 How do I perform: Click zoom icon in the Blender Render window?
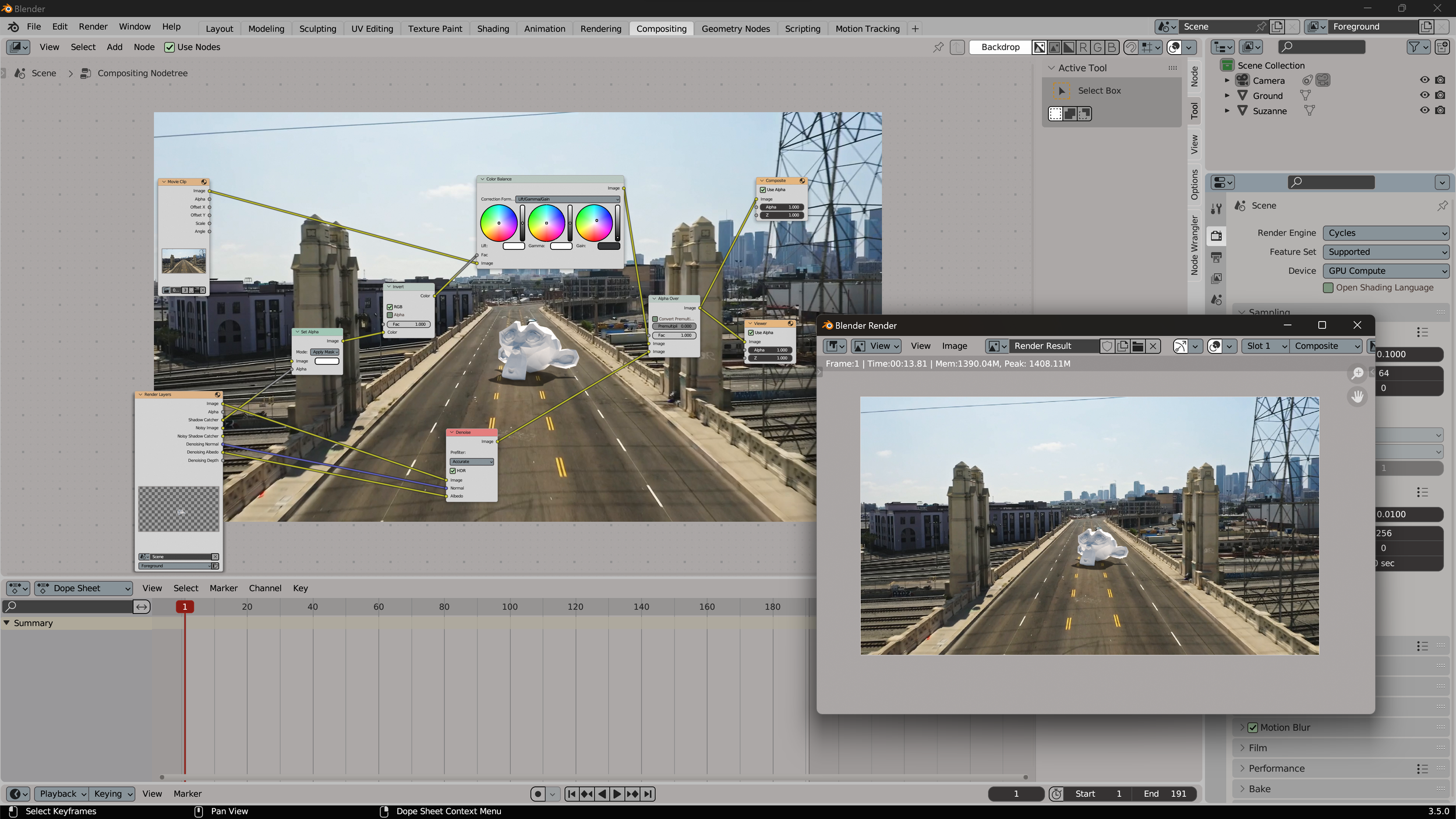click(x=1358, y=373)
